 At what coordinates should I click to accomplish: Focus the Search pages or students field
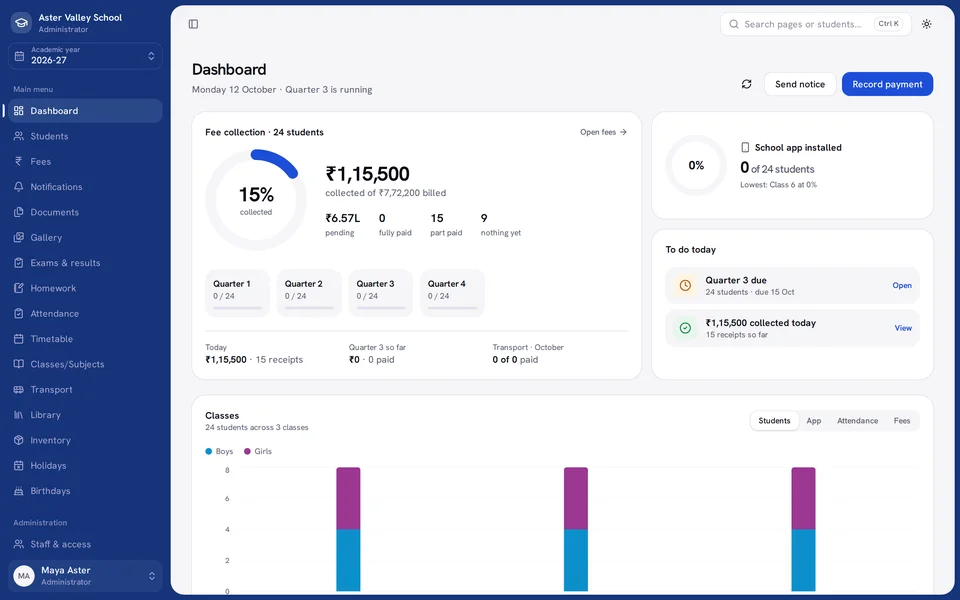tap(816, 24)
